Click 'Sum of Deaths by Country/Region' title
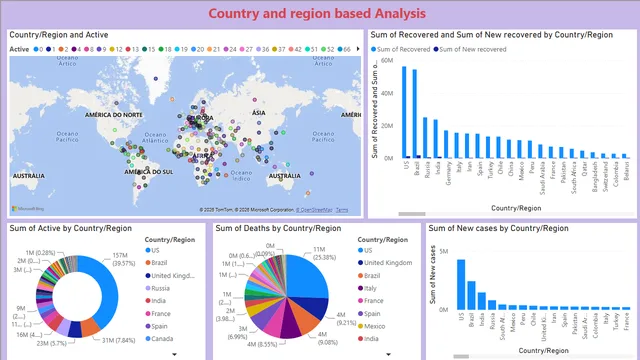 278,228
